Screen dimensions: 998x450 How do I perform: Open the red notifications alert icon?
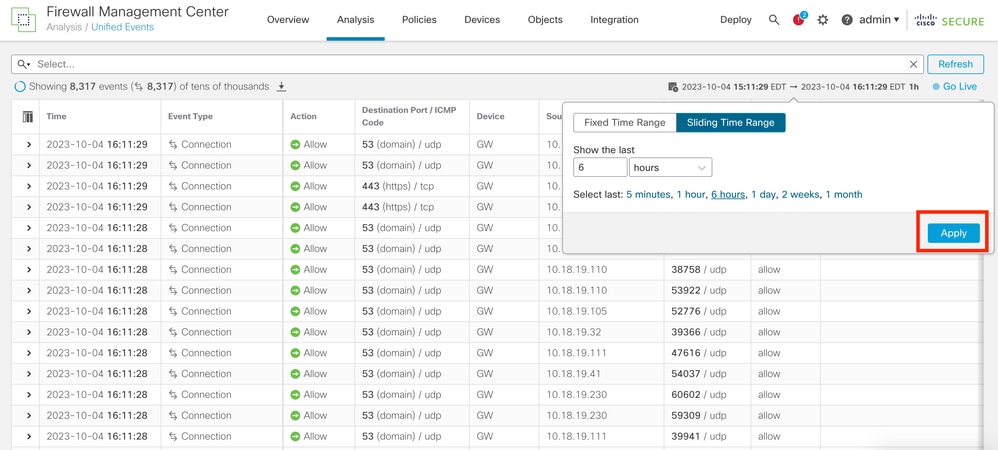pos(799,20)
